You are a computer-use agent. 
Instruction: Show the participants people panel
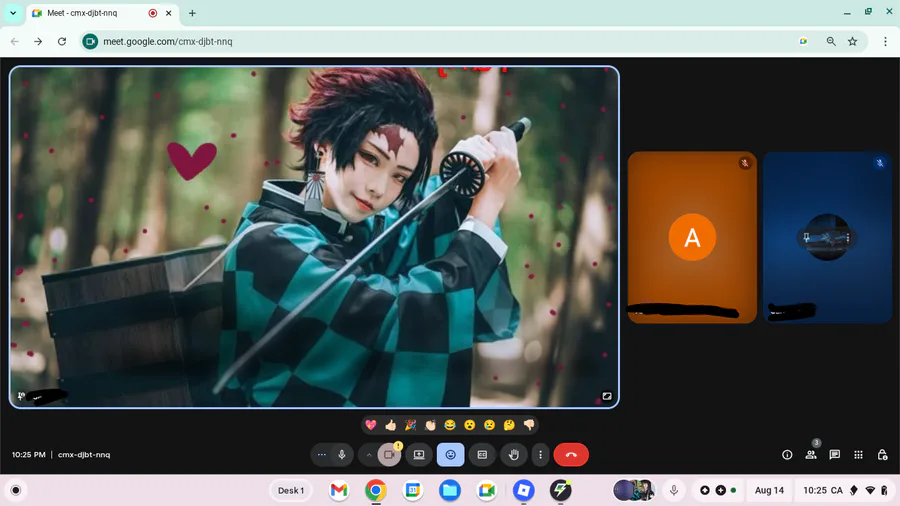tap(811, 455)
